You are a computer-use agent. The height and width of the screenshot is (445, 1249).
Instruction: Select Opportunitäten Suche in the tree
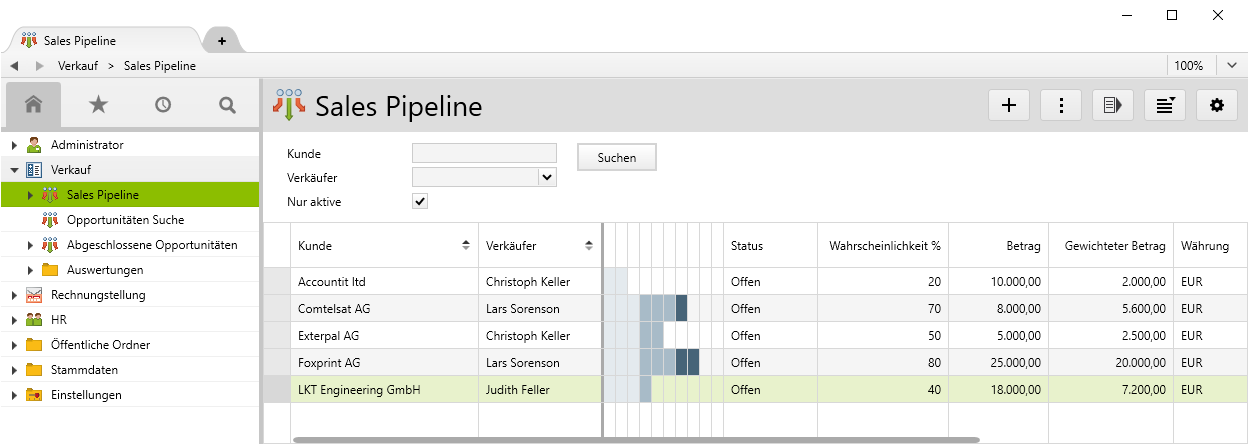(x=125, y=220)
